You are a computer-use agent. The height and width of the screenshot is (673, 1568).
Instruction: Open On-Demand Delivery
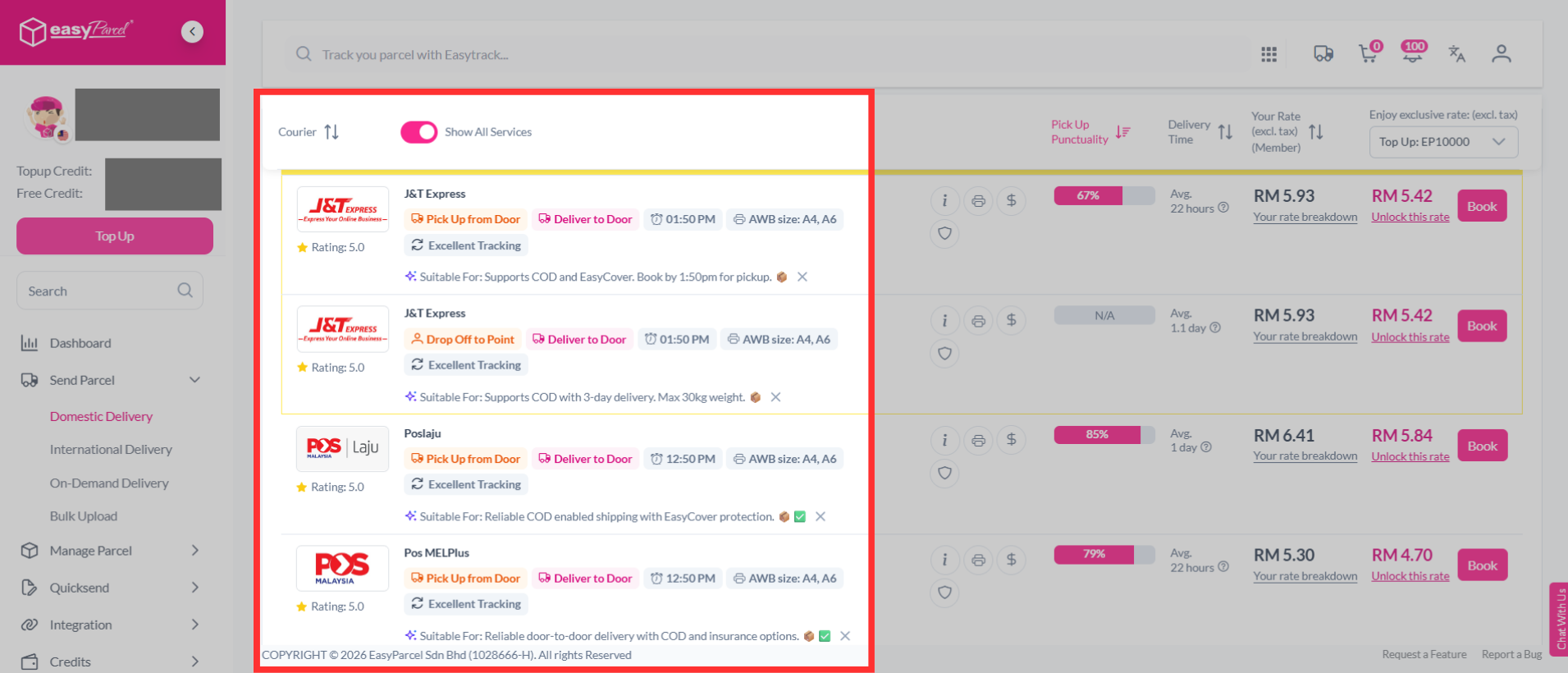(x=109, y=483)
